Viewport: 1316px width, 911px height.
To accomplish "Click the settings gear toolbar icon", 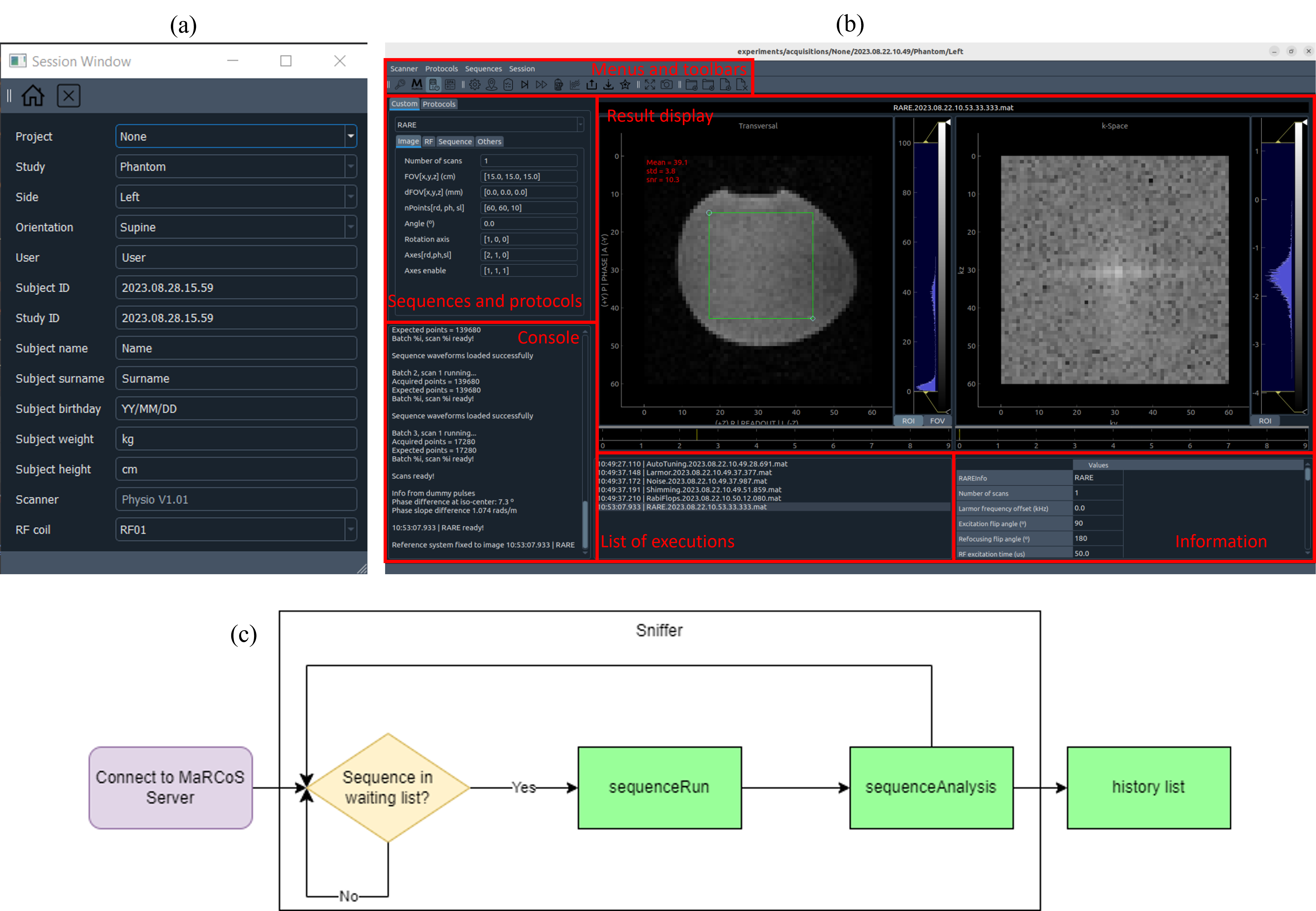I will (475, 84).
